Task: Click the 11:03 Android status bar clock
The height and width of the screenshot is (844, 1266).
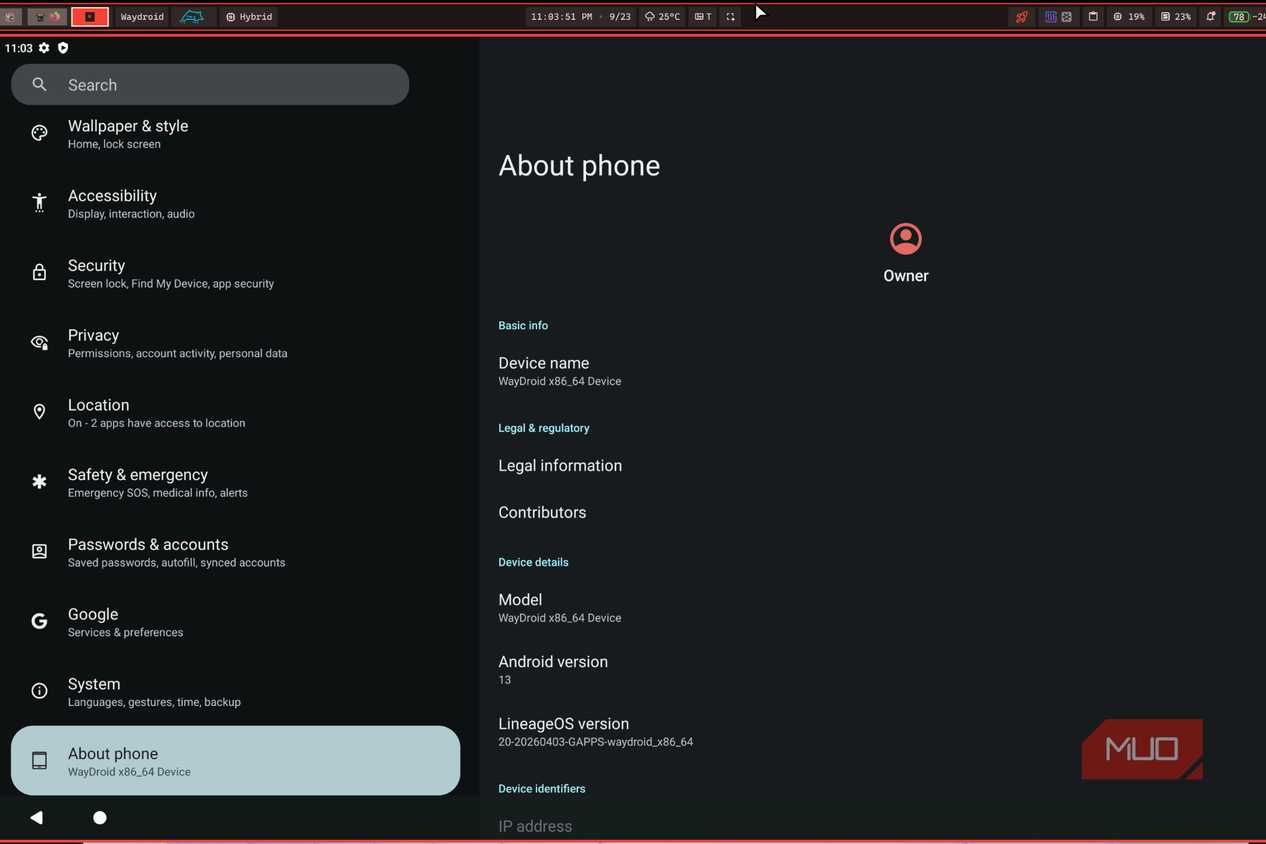Action: point(19,48)
